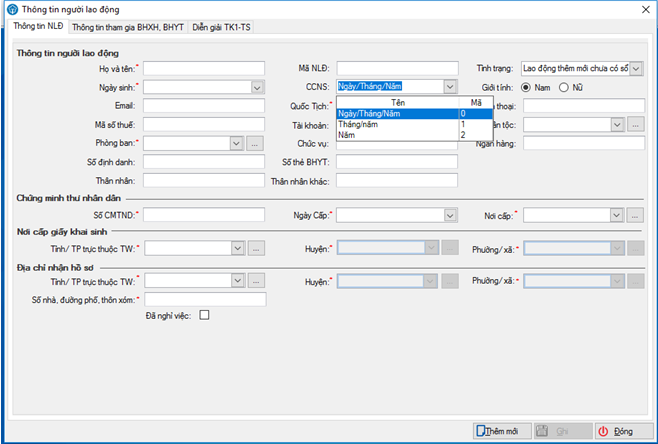Click the application icon in title bar

[x=10, y=8]
